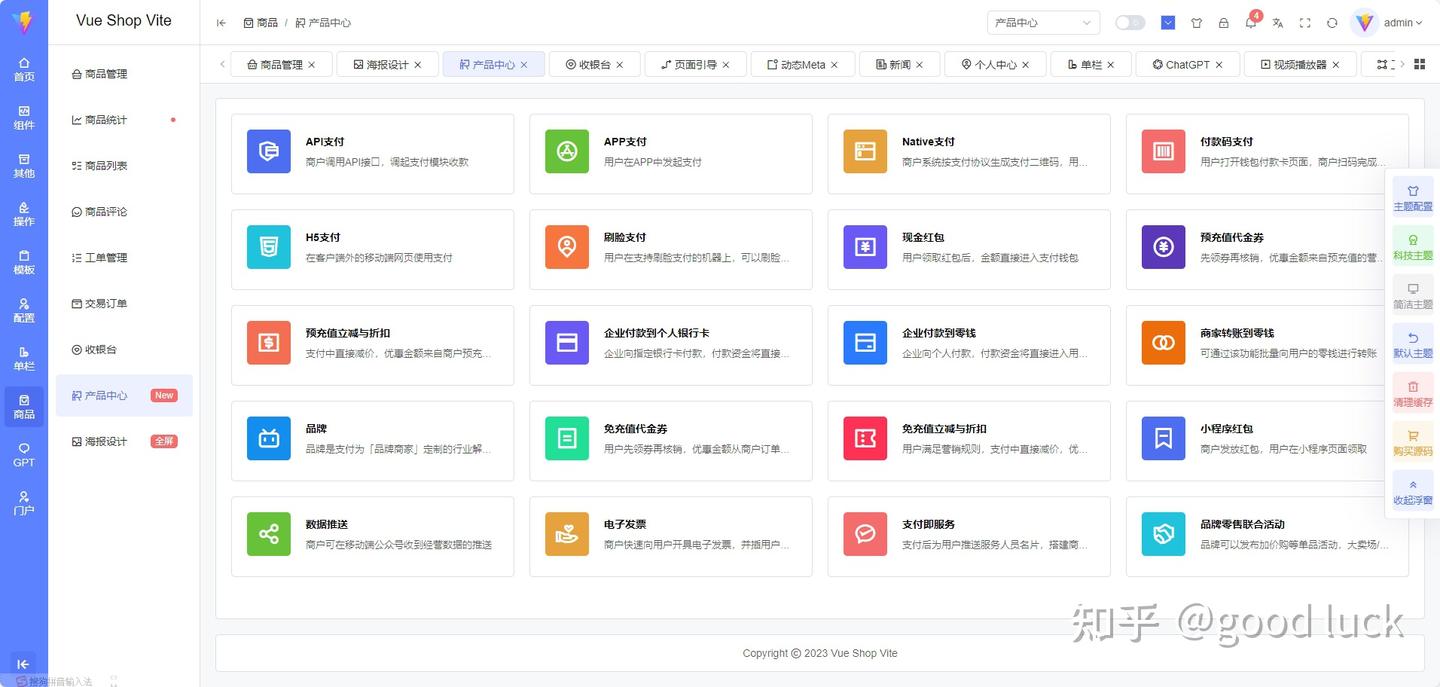Select 商品列表 in the side menu
Image resolution: width=1440 pixels, height=687 pixels.
[124, 166]
